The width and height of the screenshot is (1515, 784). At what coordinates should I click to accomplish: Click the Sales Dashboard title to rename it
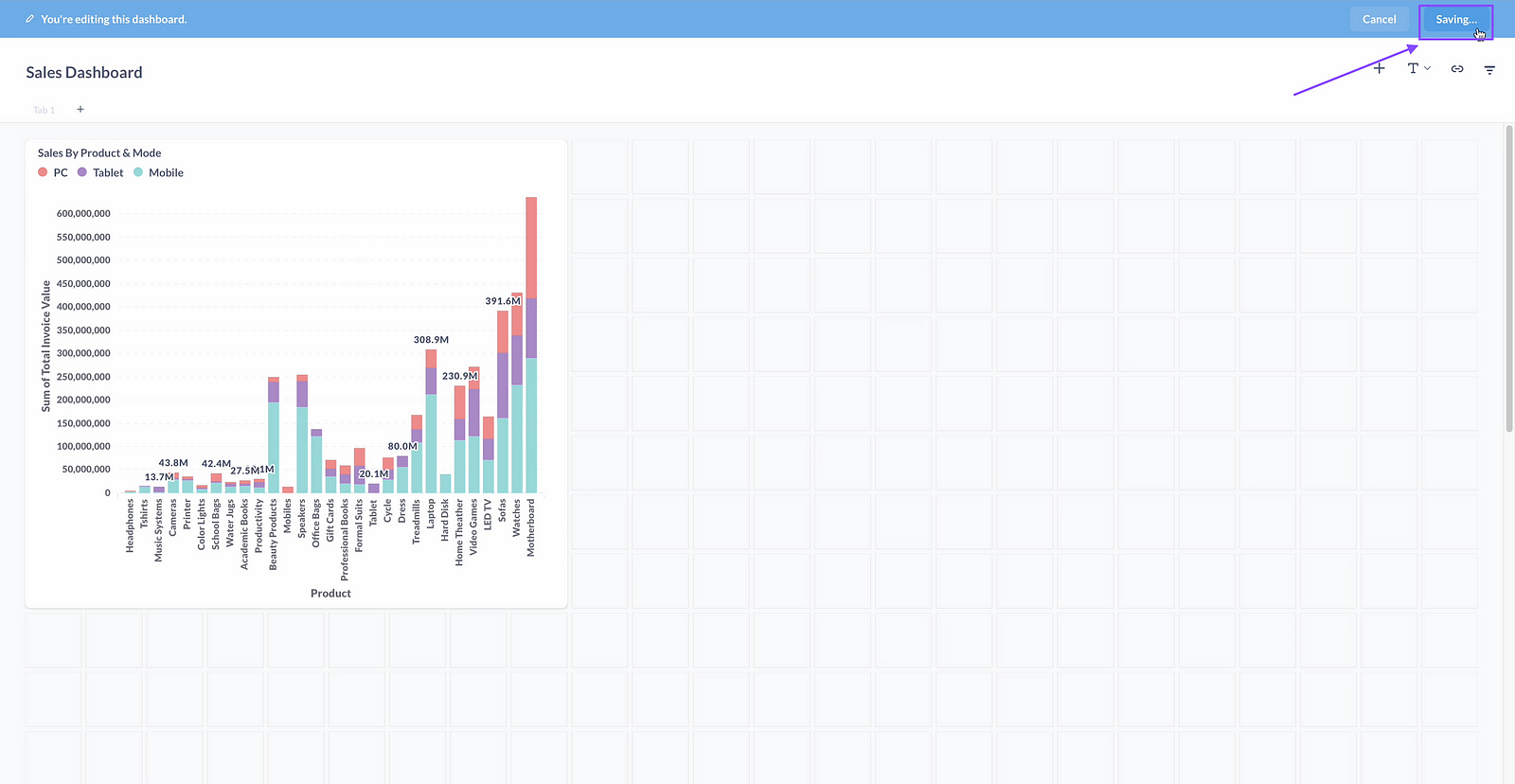point(84,73)
